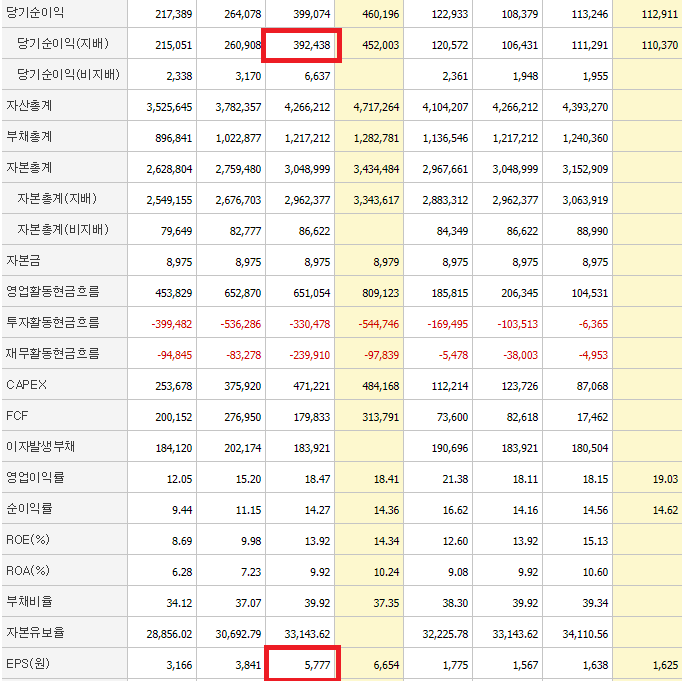Select the 당기순이익(지배) row label
This screenshot has width=682, height=681.
[x=63, y=43]
